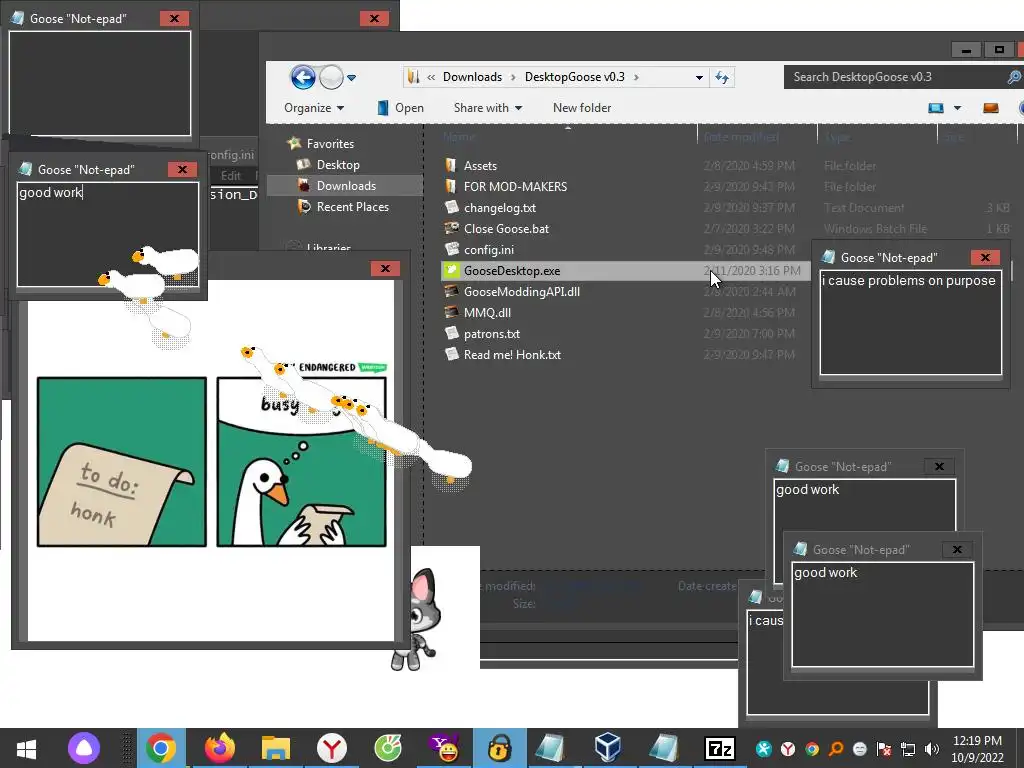The image size is (1024, 768).
Task: Select Downloads in the address breadcrumb
Action: 472,77
